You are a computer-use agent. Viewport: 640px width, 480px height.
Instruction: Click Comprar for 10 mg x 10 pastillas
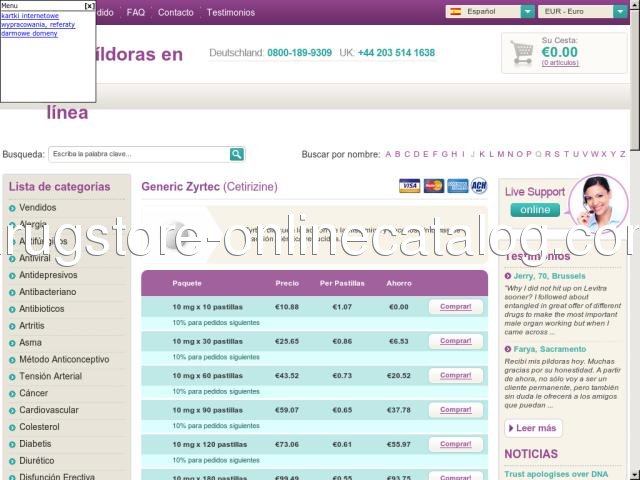(x=456, y=307)
